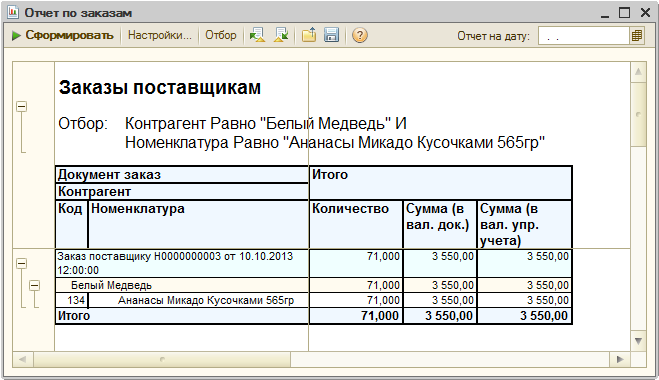This screenshot has width=659, height=380.
Task: Open calendar picker for report date
Action: pos(637,36)
